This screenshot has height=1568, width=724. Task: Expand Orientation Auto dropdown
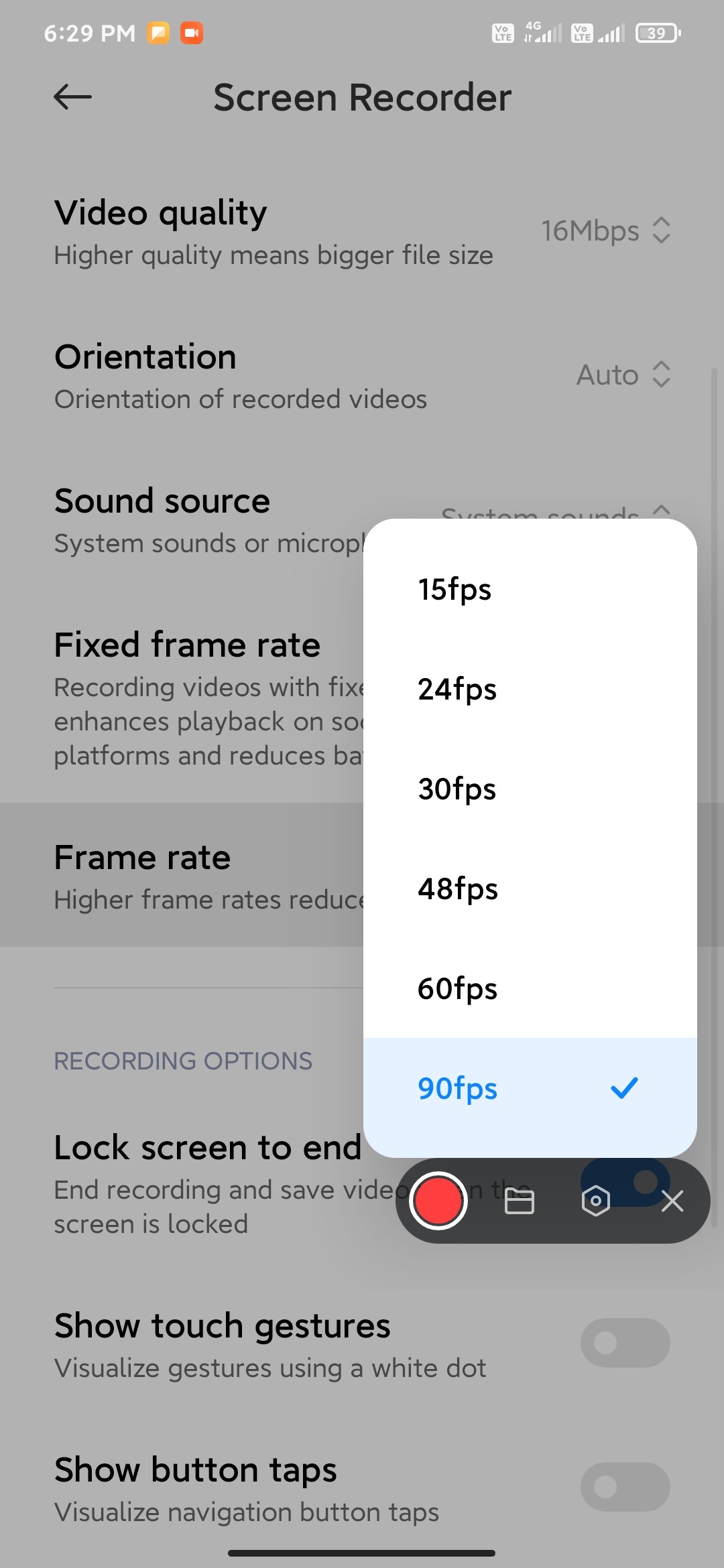(623, 375)
